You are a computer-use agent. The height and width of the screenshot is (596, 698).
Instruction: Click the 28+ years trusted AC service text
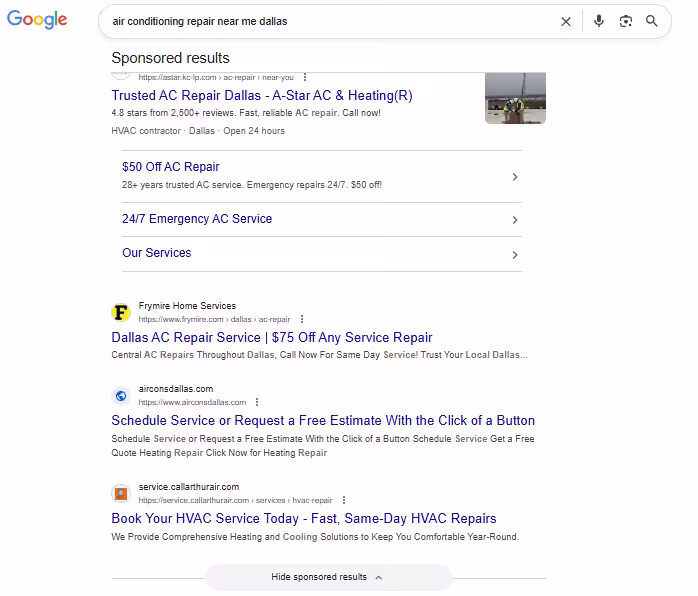coord(252,185)
